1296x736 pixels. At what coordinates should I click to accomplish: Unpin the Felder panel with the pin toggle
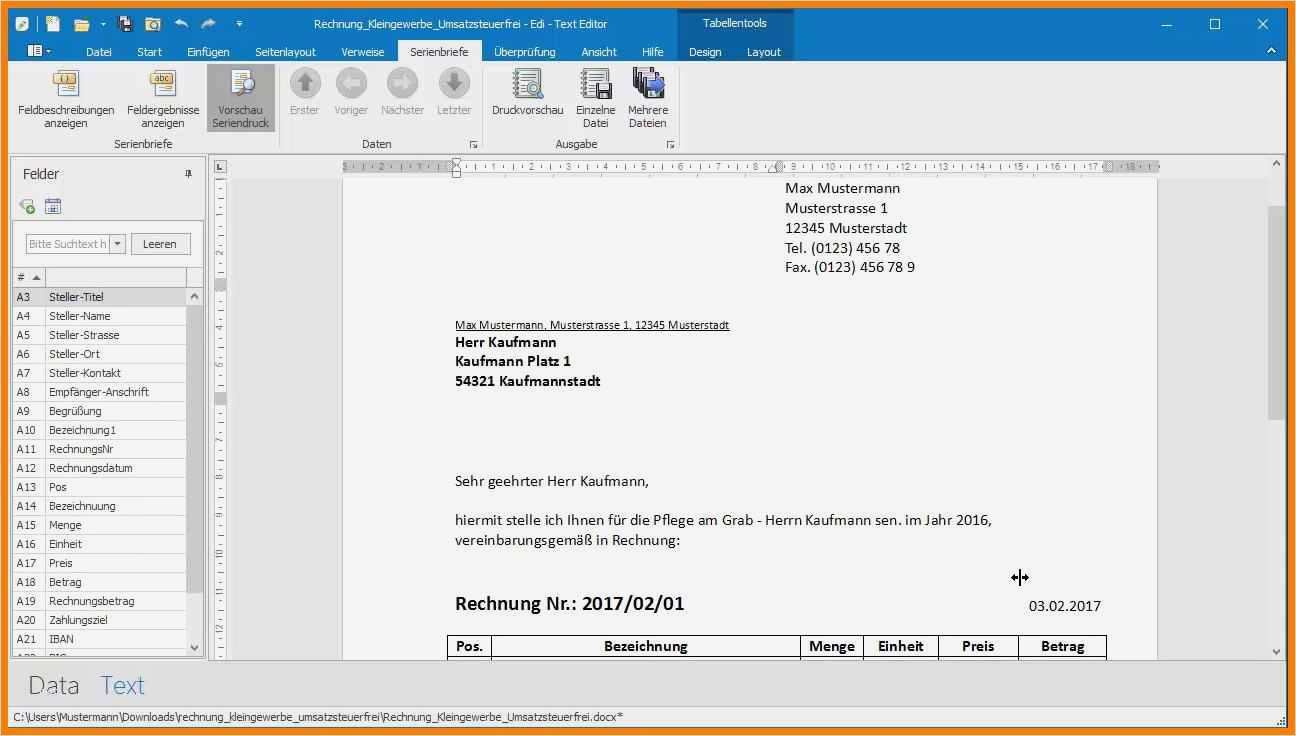188,173
